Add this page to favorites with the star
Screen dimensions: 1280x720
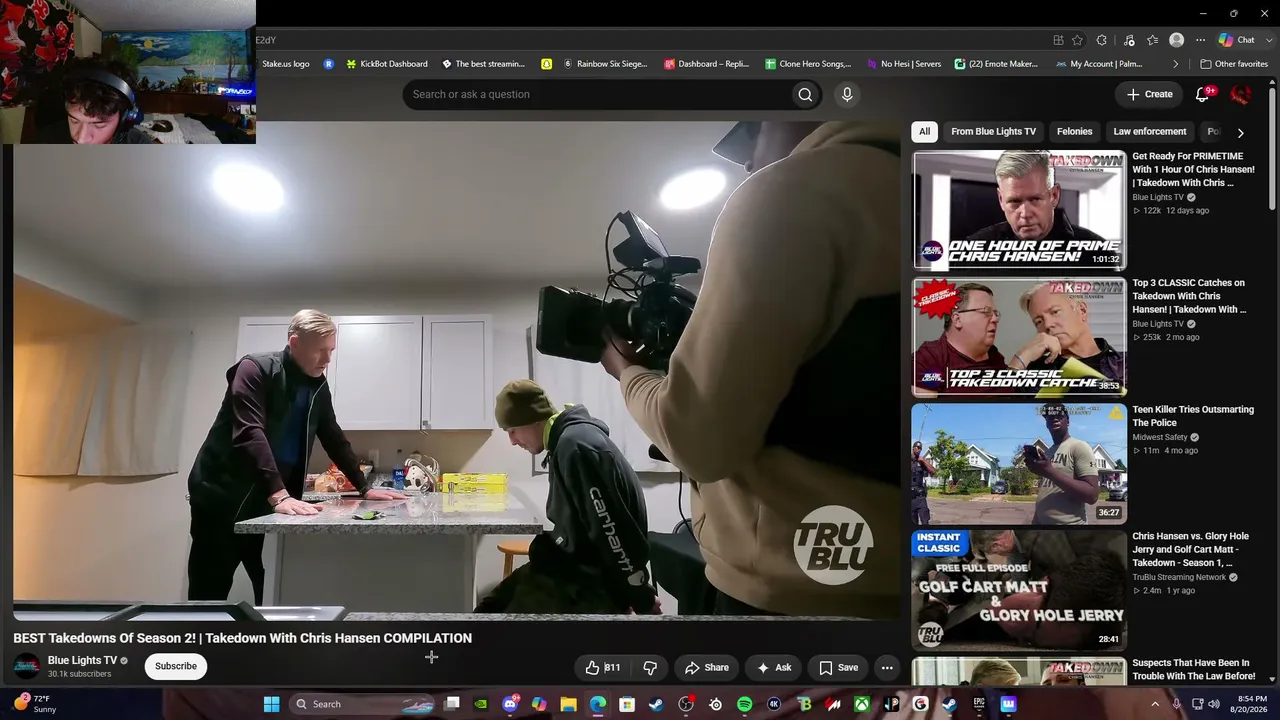click(1077, 40)
